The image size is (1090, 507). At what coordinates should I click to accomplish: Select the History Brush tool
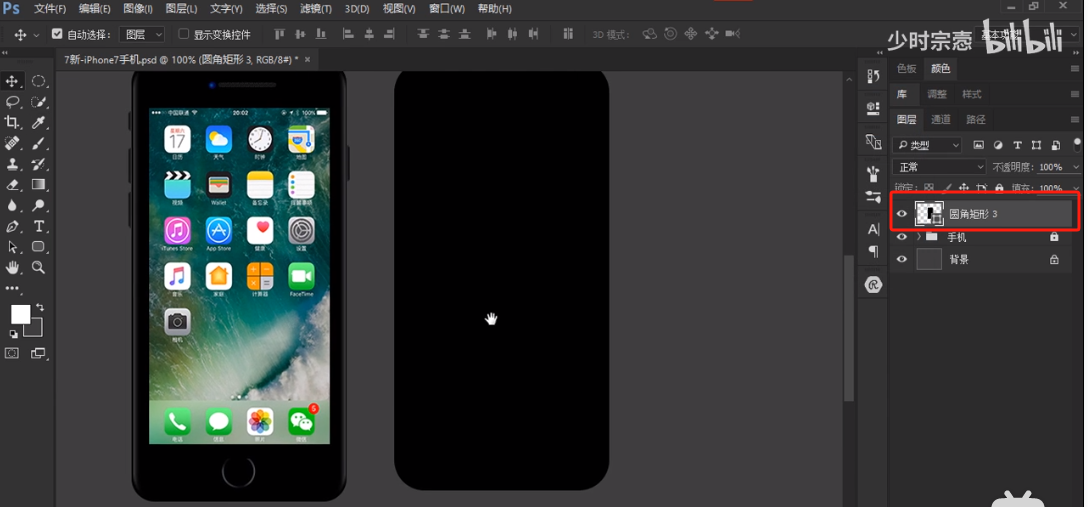coord(39,164)
